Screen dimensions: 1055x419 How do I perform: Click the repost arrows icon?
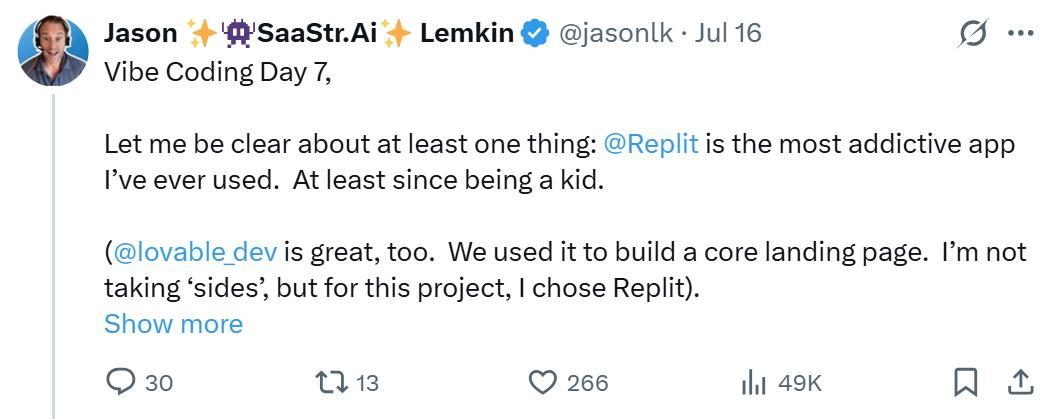pyautogui.click(x=331, y=383)
